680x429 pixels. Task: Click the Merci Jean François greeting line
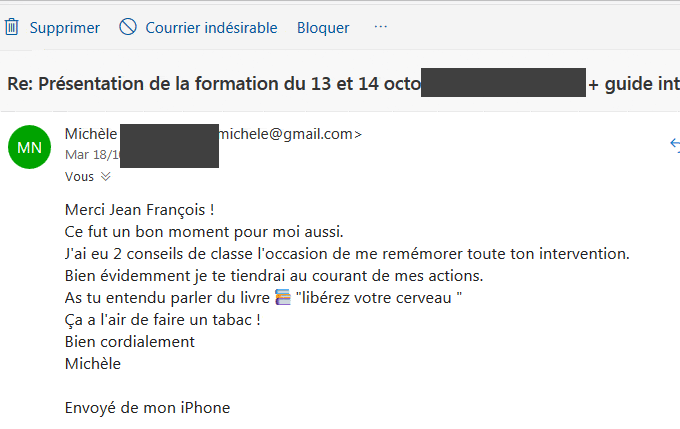(139, 210)
